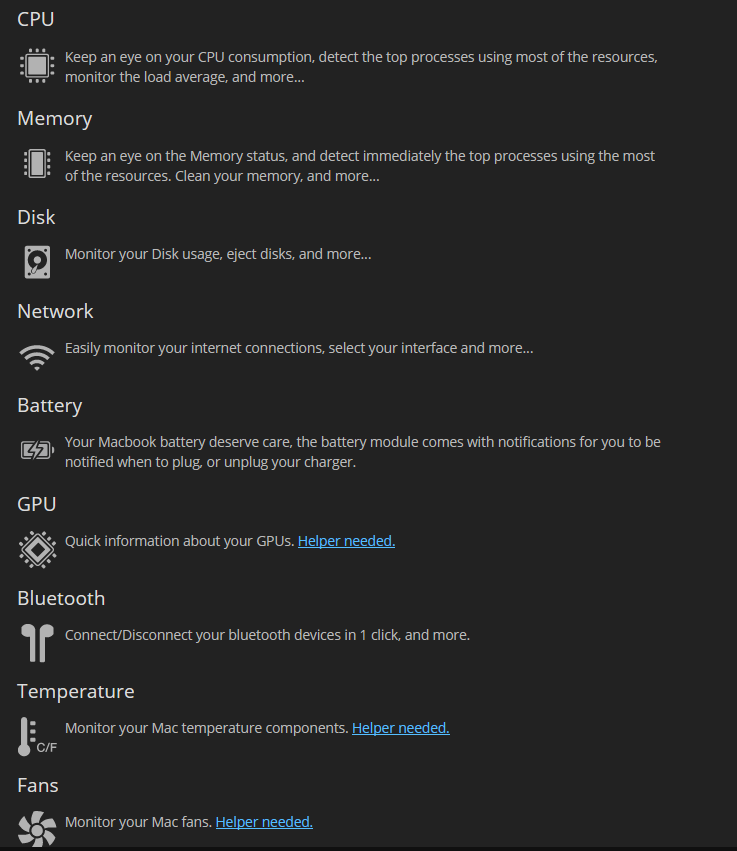Click the Disk drive icon
The height and width of the screenshot is (851, 737).
[x=36, y=261]
